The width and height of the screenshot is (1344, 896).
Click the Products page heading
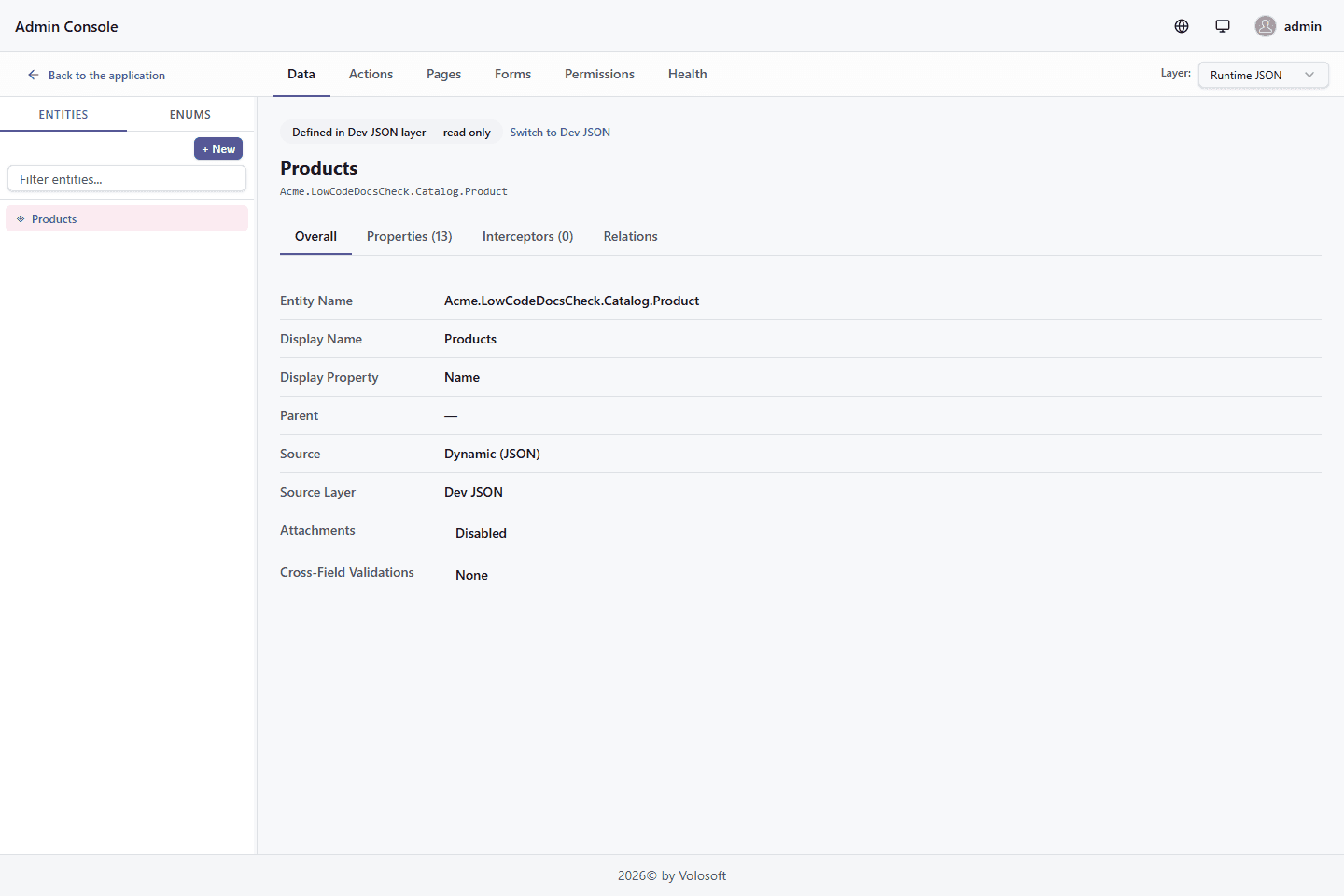pyautogui.click(x=319, y=168)
